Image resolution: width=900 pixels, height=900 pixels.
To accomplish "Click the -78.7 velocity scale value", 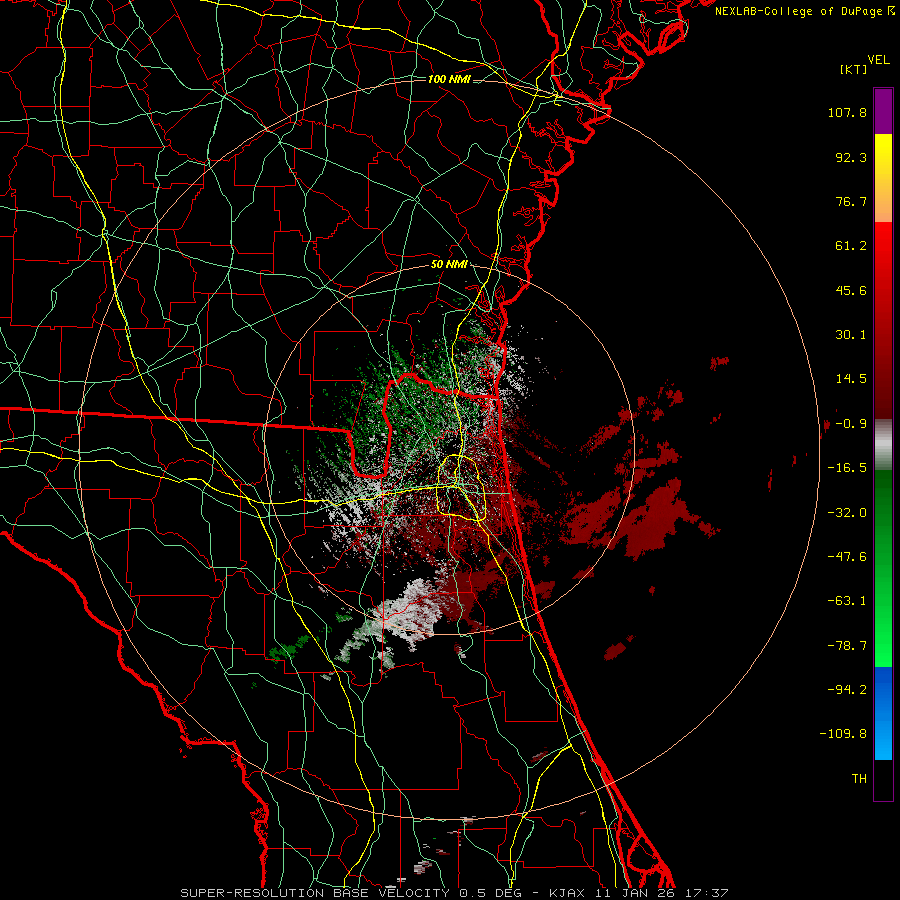I will [x=847, y=646].
